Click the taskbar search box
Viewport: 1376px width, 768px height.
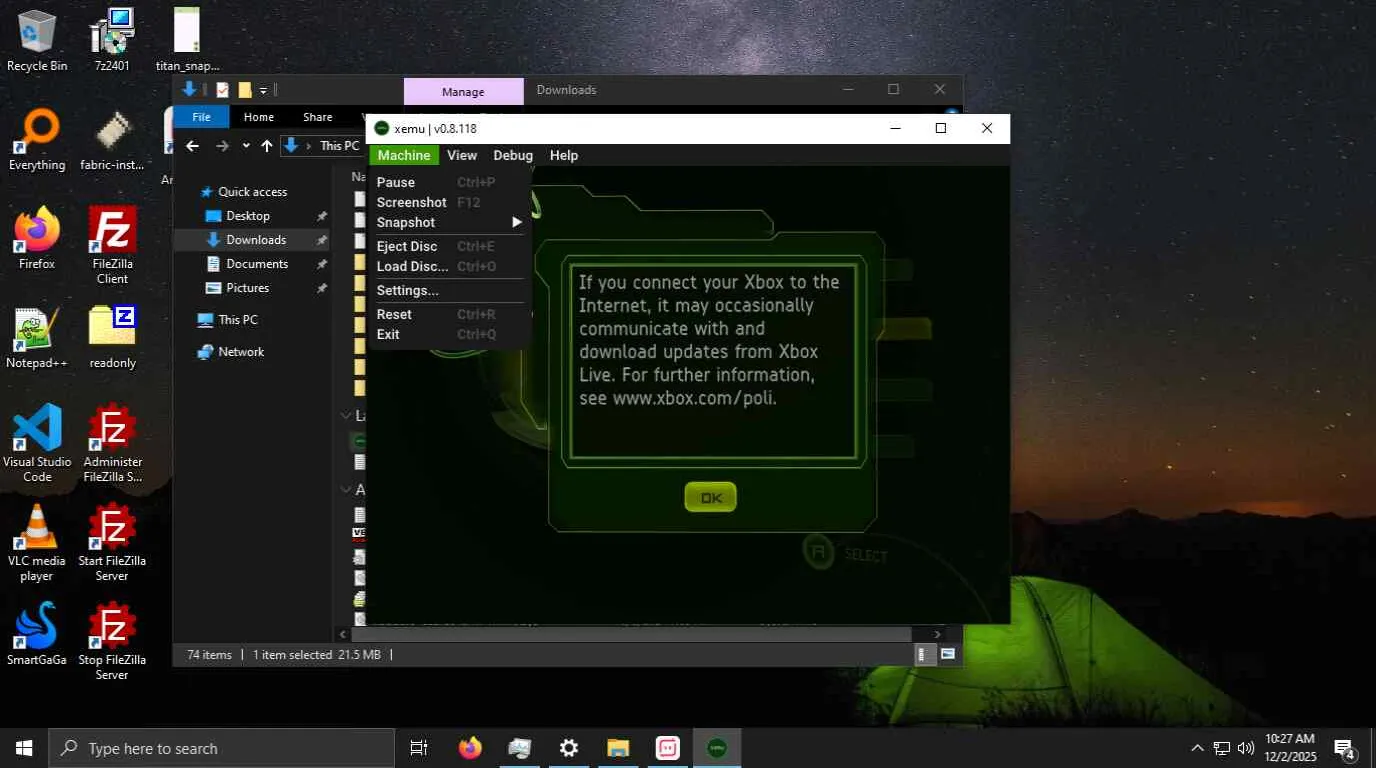(x=221, y=748)
